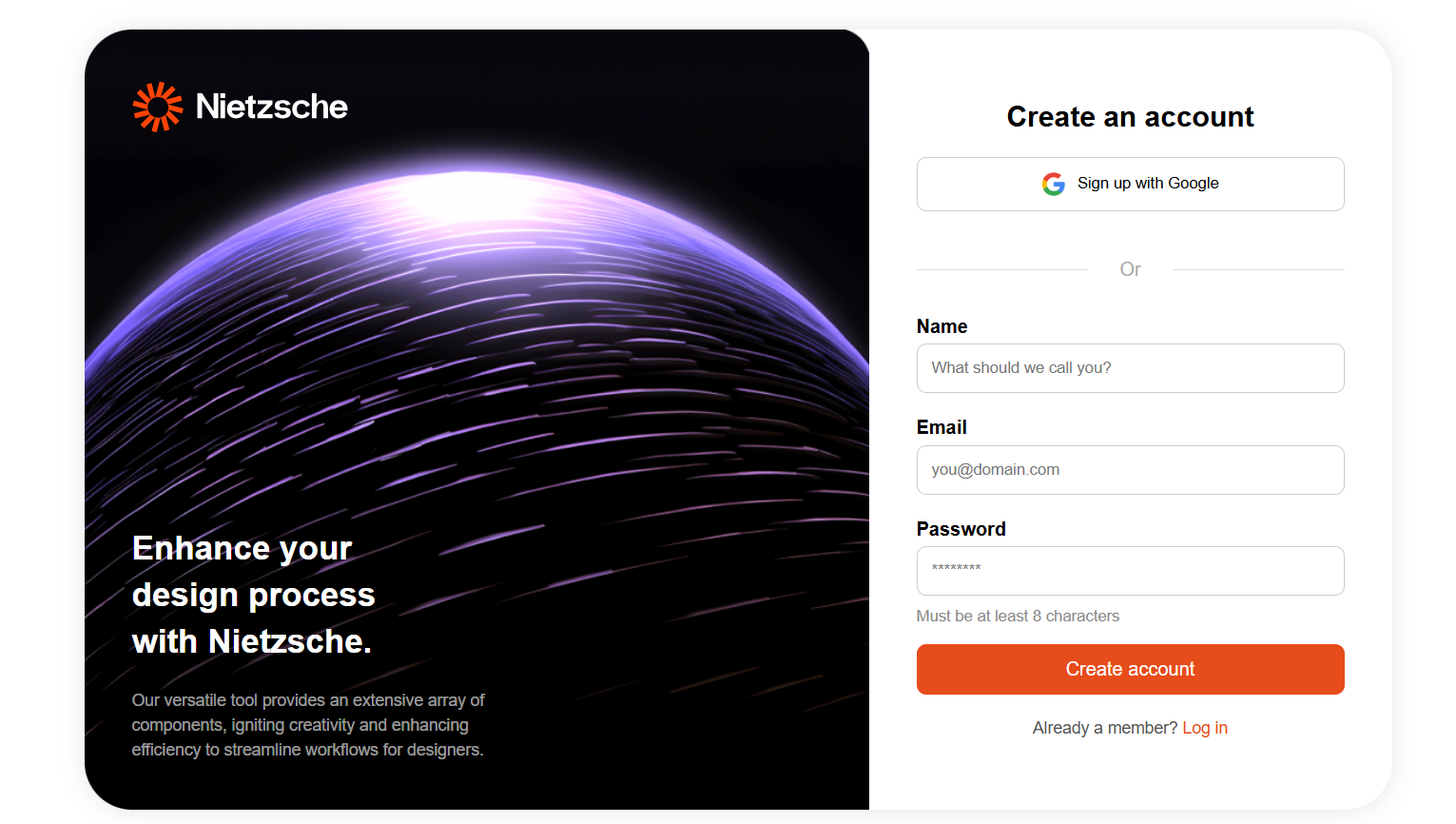
Task: Click the Enhance your design process headline
Action: (x=253, y=595)
